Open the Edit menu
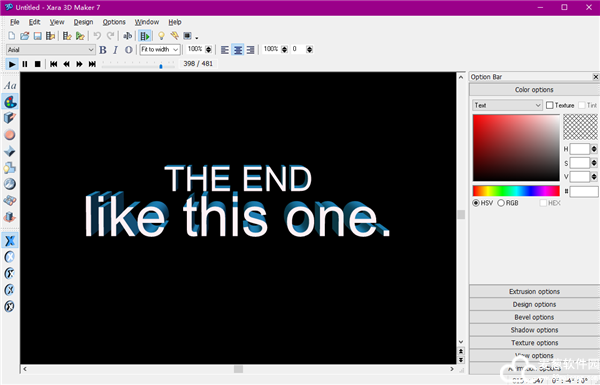 [x=34, y=22]
